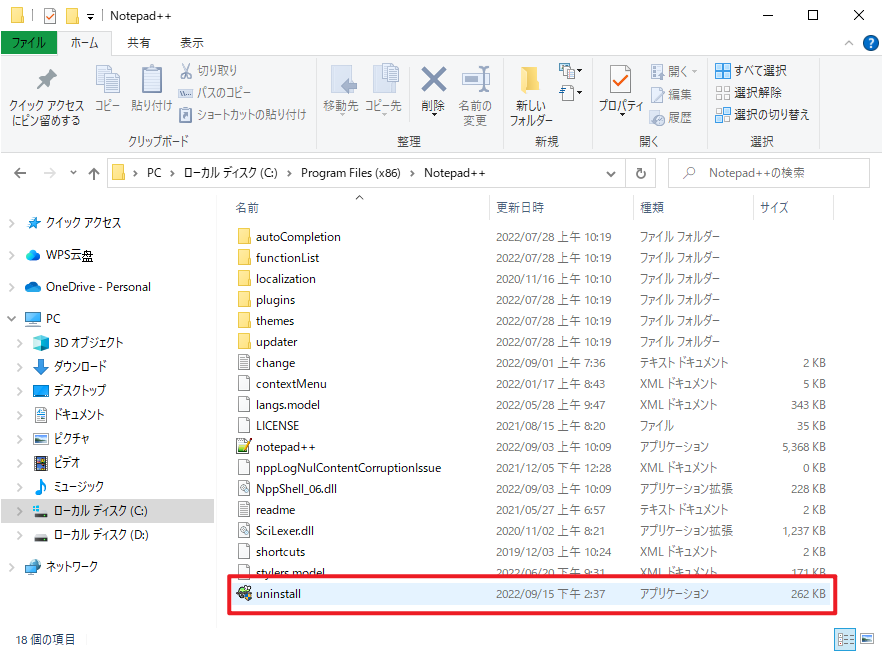Switch to the ホーム ribbon tab
The image size is (883, 652).
[84, 43]
